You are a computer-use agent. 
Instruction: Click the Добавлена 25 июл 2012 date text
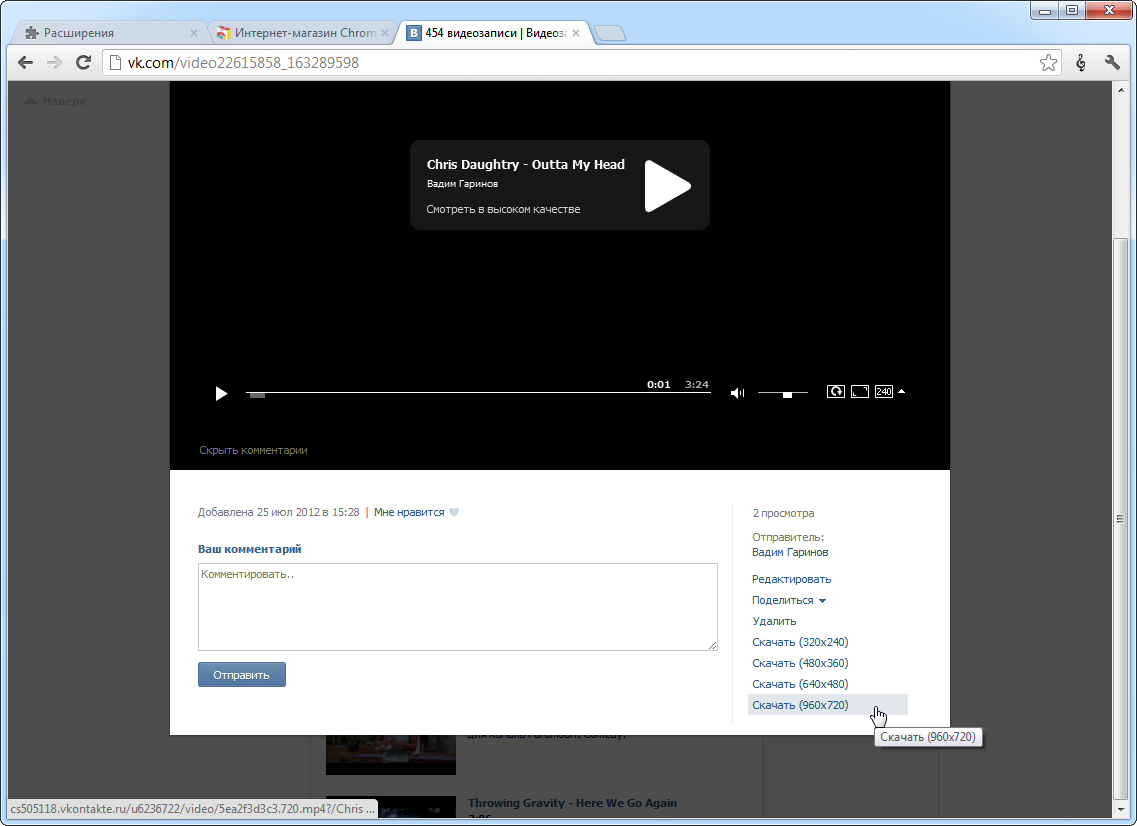[x=278, y=512]
